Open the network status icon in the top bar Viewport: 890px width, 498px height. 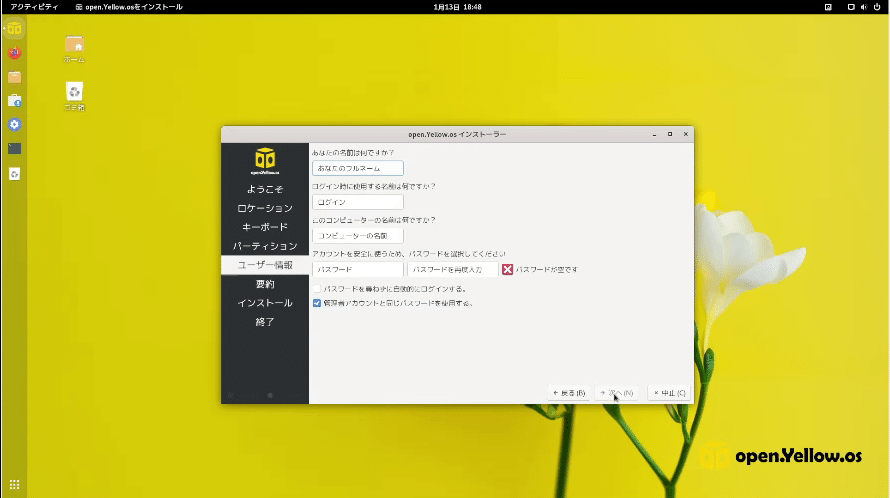pos(851,7)
